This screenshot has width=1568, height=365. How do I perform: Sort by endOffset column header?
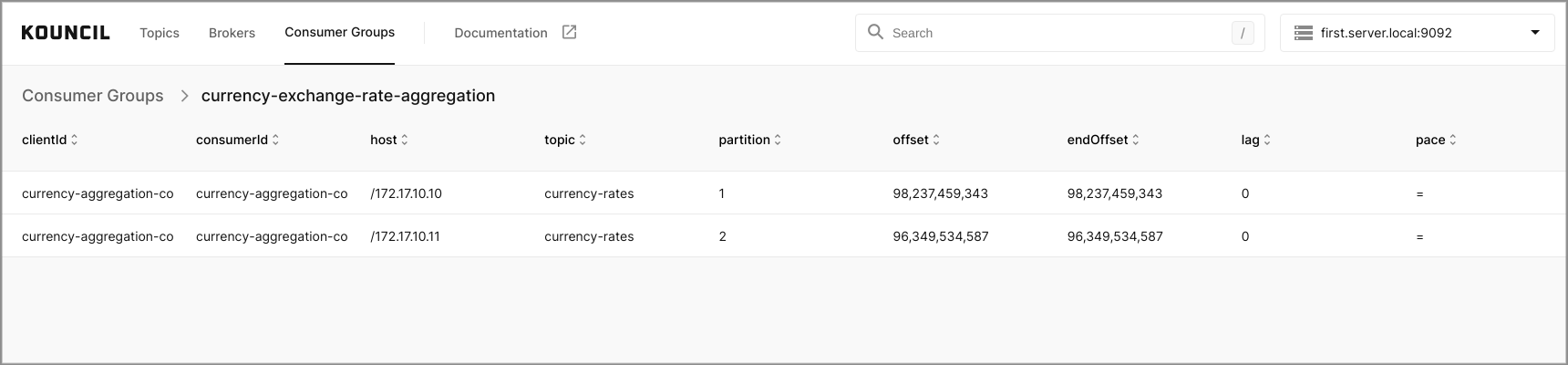coord(1103,140)
